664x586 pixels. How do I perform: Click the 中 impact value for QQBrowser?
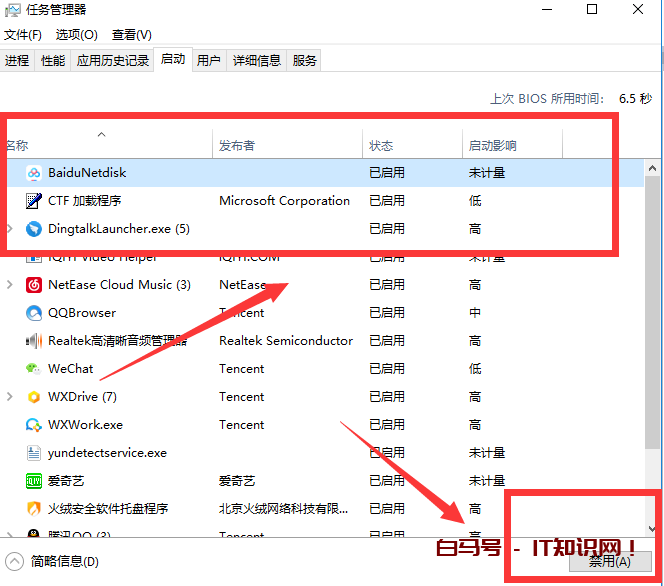click(x=475, y=312)
